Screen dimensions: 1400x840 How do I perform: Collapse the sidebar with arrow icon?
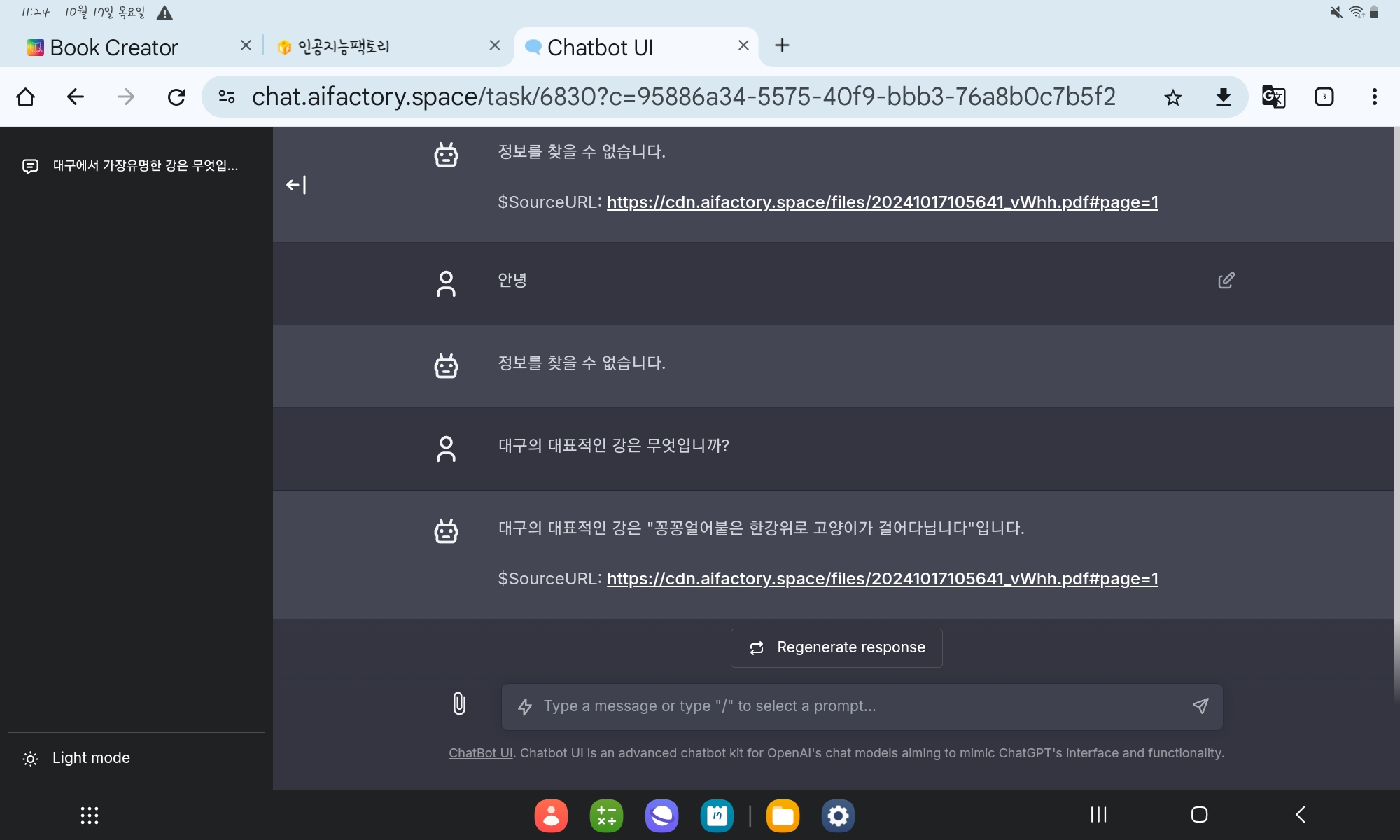pos(296,185)
